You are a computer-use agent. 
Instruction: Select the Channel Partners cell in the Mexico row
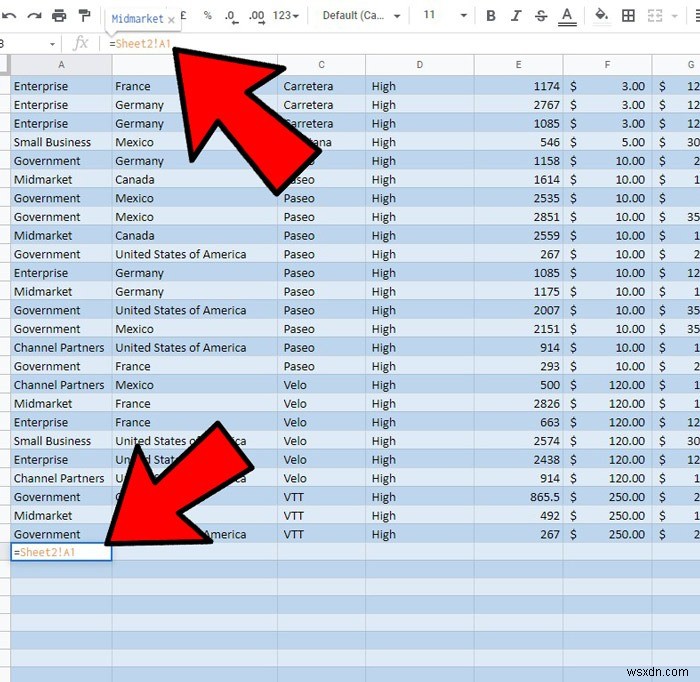click(x=61, y=385)
